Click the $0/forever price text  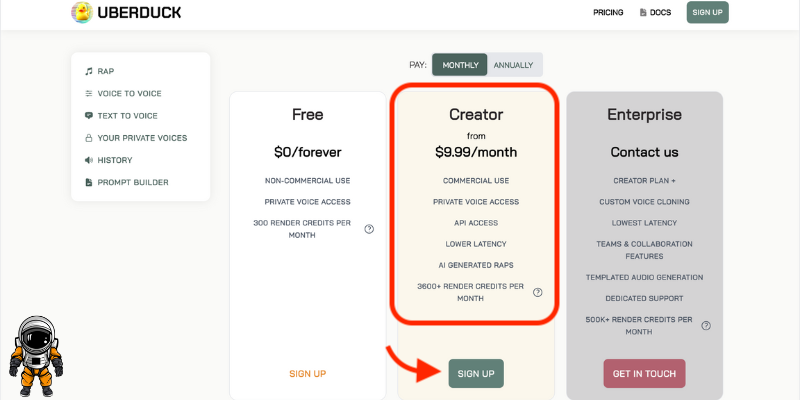tap(308, 152)
